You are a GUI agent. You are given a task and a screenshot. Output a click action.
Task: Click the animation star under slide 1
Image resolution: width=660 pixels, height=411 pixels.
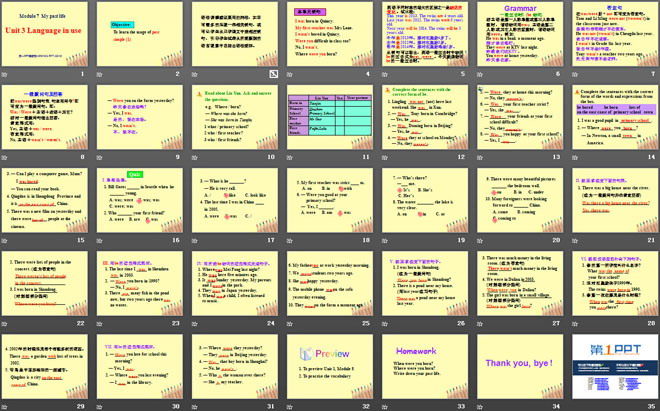pos(5,75)
